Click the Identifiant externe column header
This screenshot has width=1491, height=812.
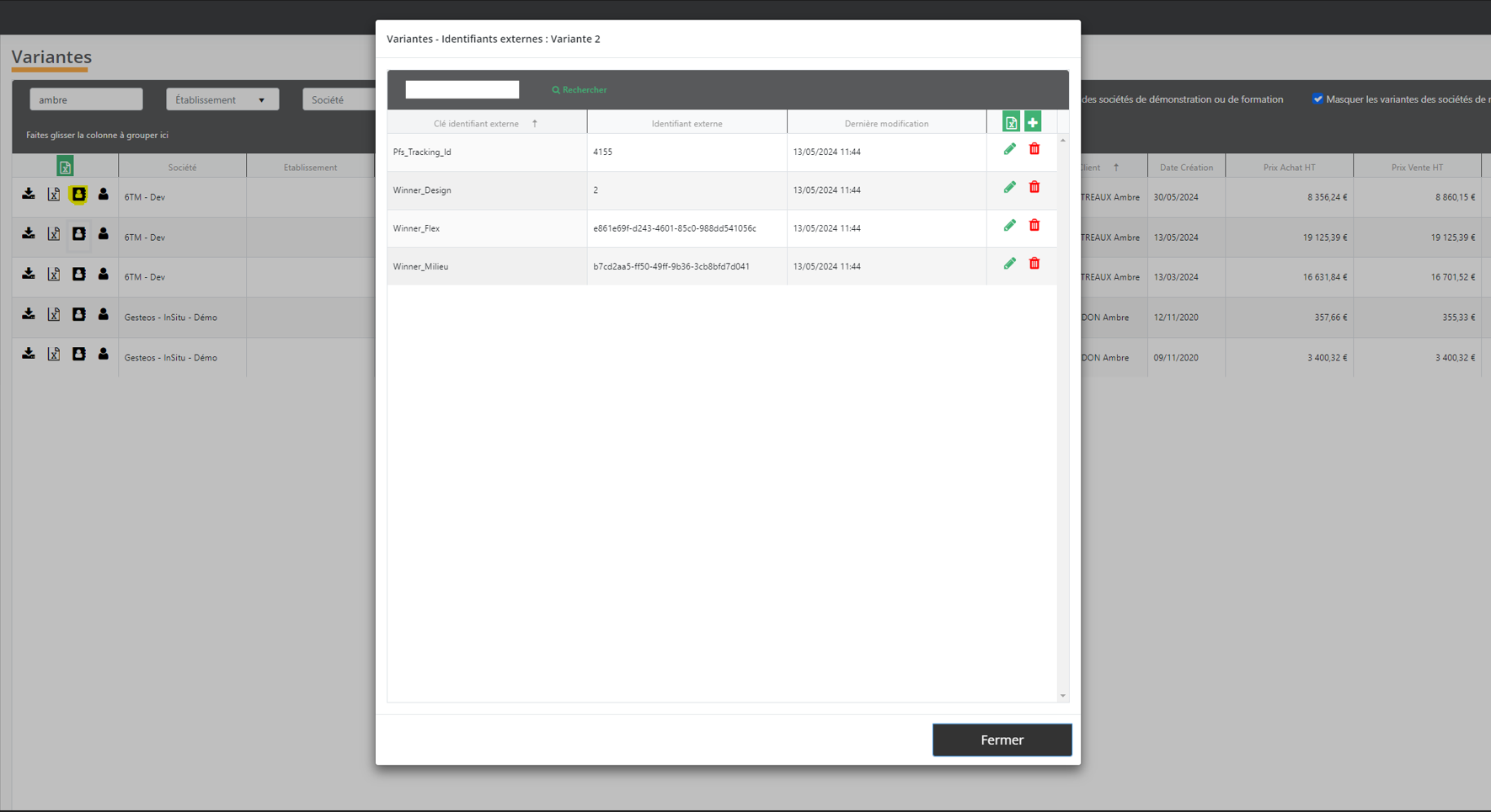tap(687, 124)
